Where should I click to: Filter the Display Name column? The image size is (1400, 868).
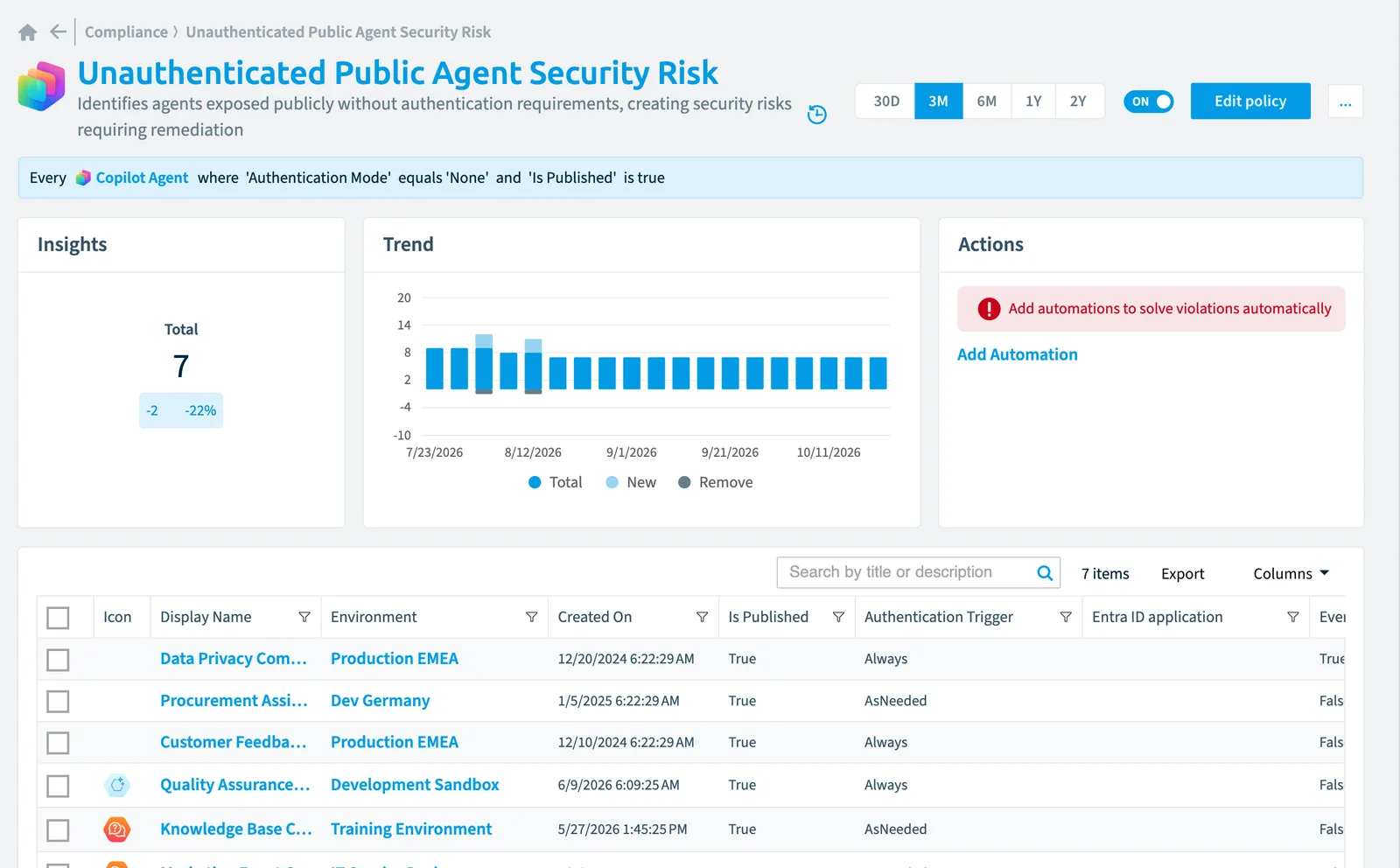(304, 617)
